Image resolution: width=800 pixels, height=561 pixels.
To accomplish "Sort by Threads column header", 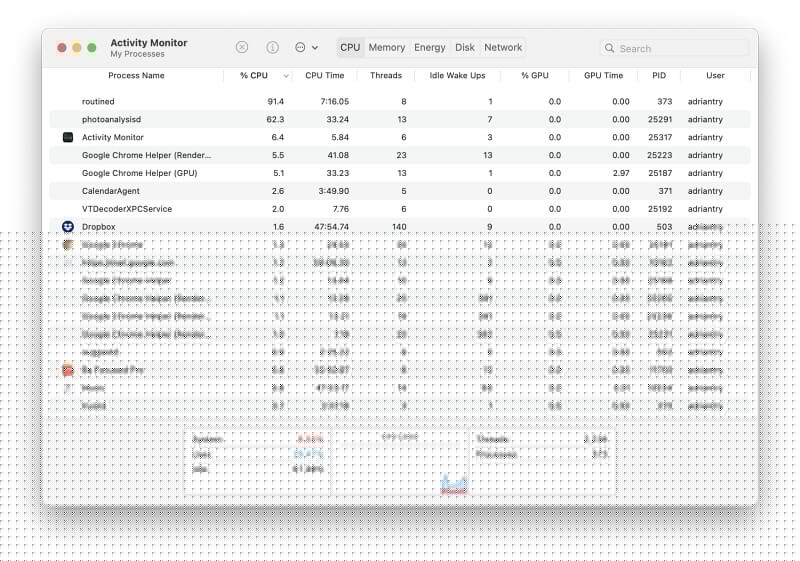I will 385,76.
